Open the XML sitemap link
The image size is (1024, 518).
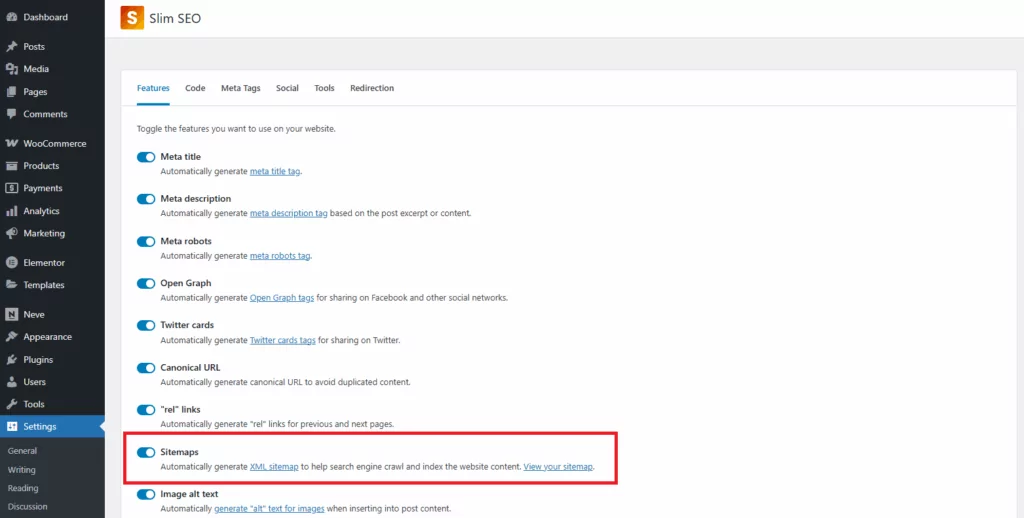pos(274,467)
